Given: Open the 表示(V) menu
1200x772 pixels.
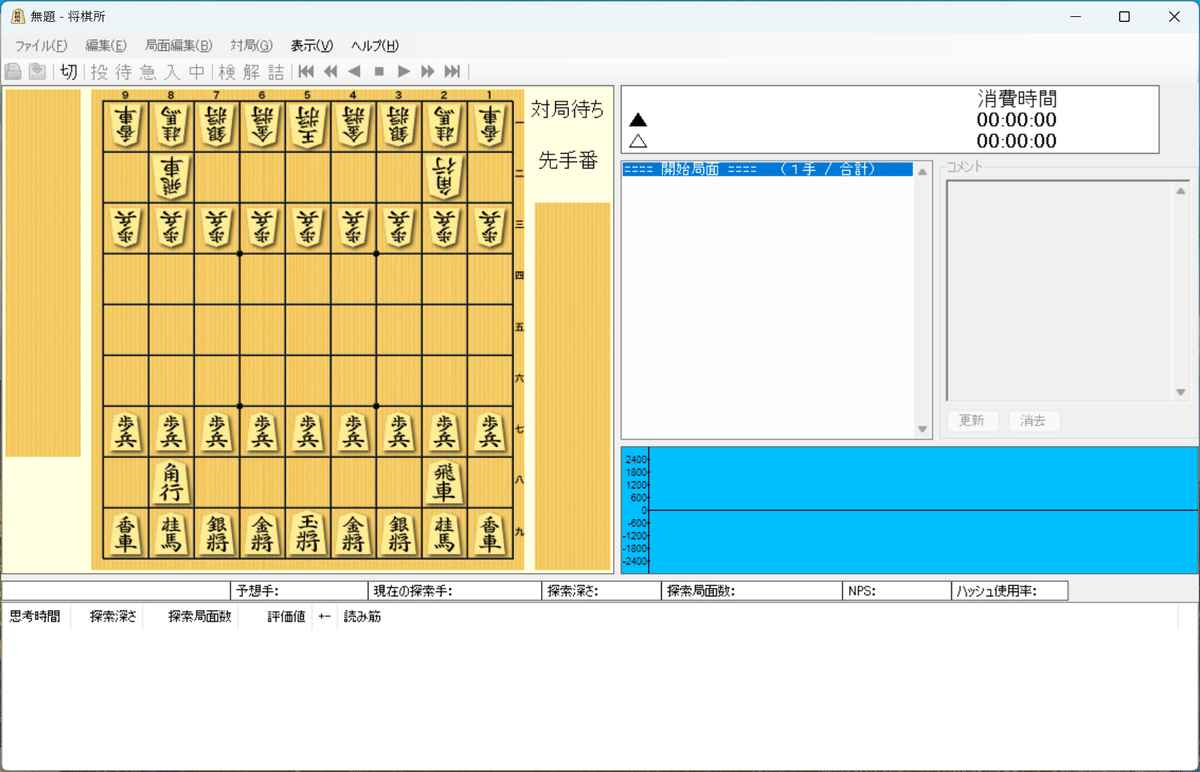Looking at the screenshot, I should (311, 45).
